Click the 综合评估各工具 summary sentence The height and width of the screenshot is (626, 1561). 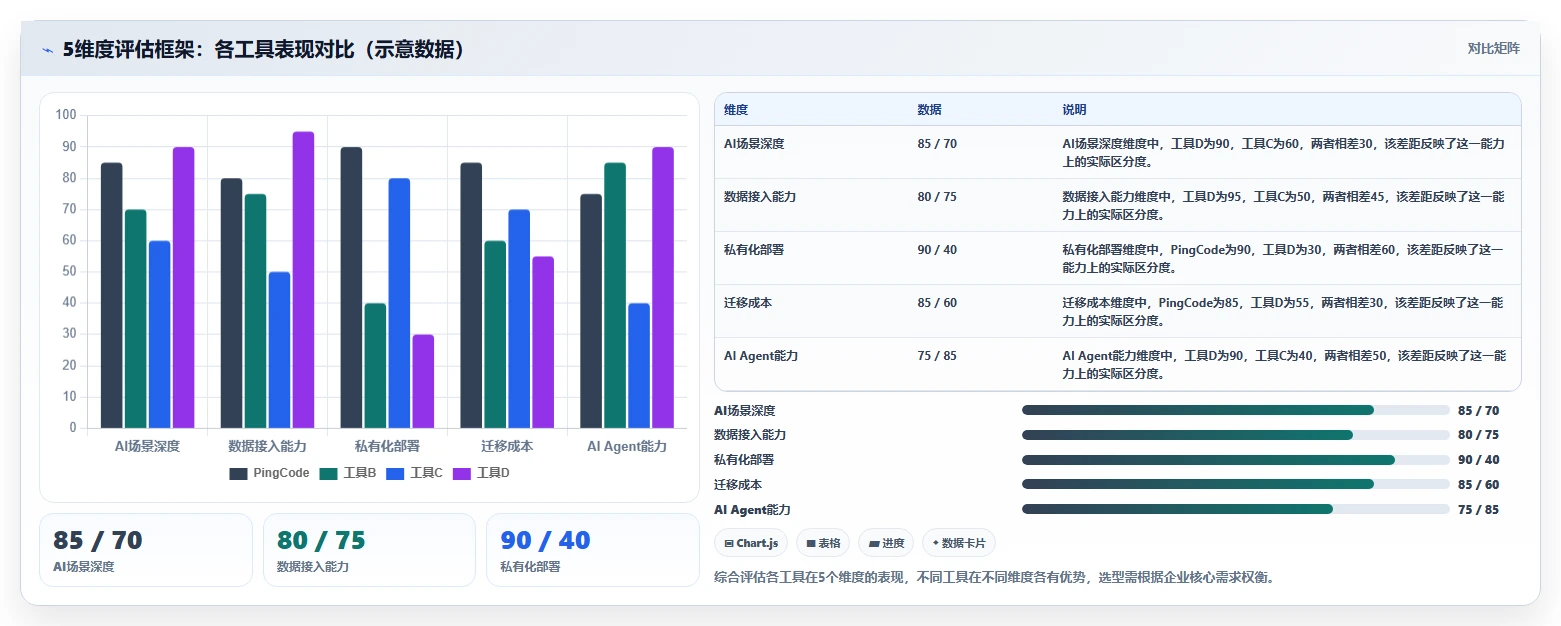pos(995,577)
